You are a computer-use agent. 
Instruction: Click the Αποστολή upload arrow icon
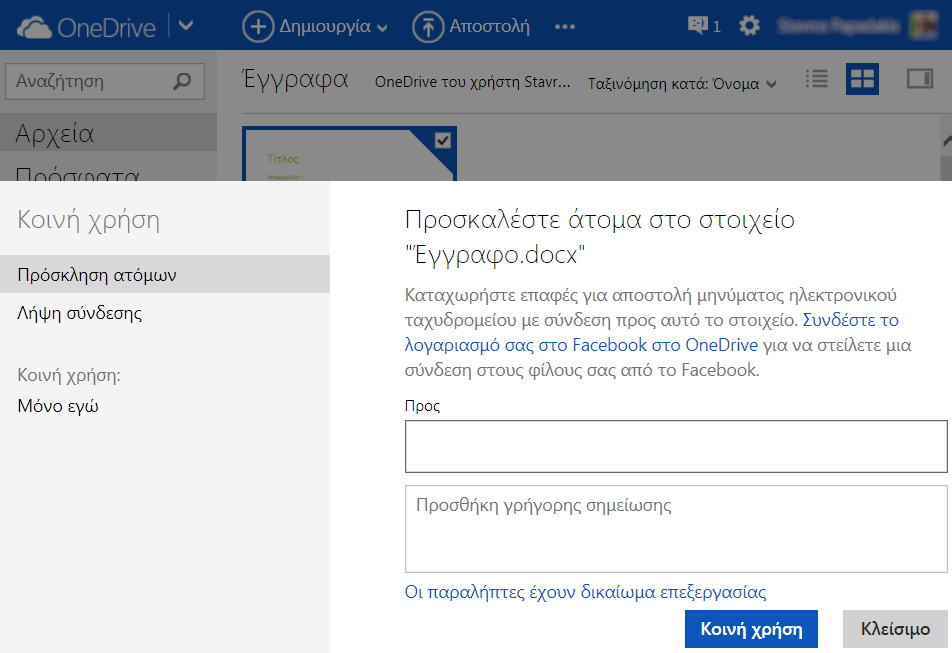pyautogui.click(x=428, y=27)
